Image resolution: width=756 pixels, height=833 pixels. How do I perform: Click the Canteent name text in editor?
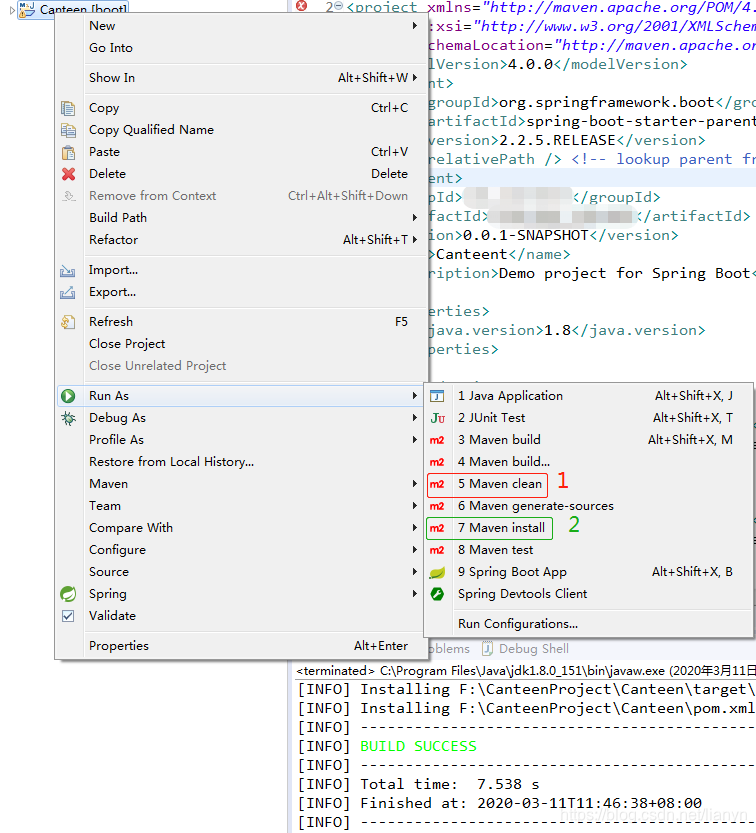click(472, 254)
